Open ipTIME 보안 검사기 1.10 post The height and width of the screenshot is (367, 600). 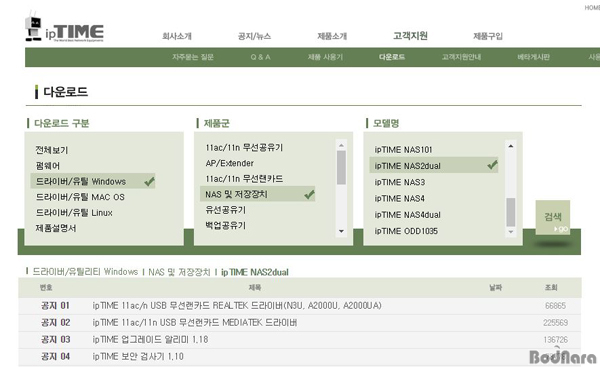coord(138,356)
